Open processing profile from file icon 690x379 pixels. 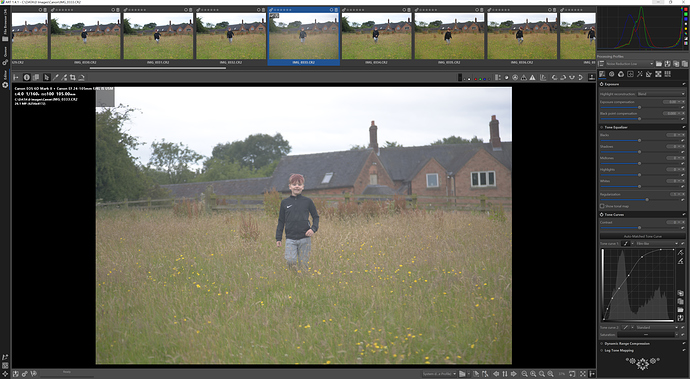(x=659, y=64)
